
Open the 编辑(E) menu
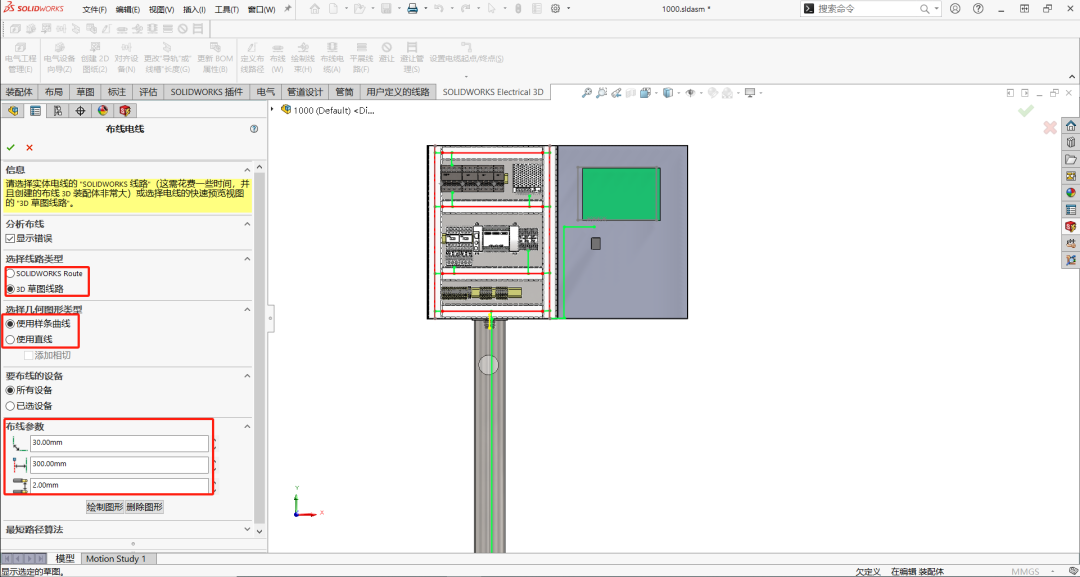(x=127, y=10)
